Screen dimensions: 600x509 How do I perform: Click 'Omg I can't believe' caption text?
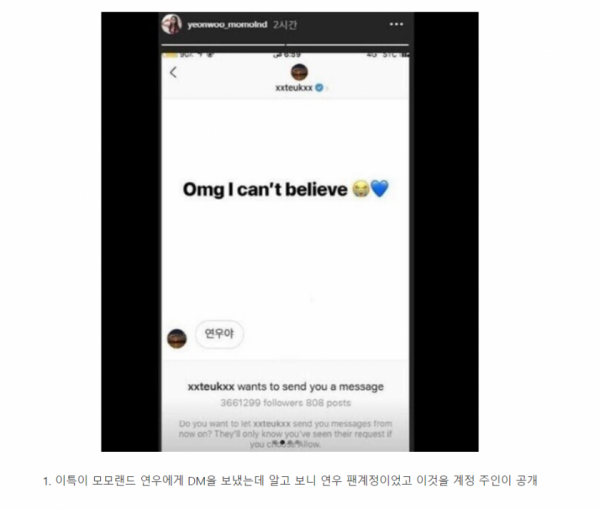pyautogui.click(x=265, y=189)
